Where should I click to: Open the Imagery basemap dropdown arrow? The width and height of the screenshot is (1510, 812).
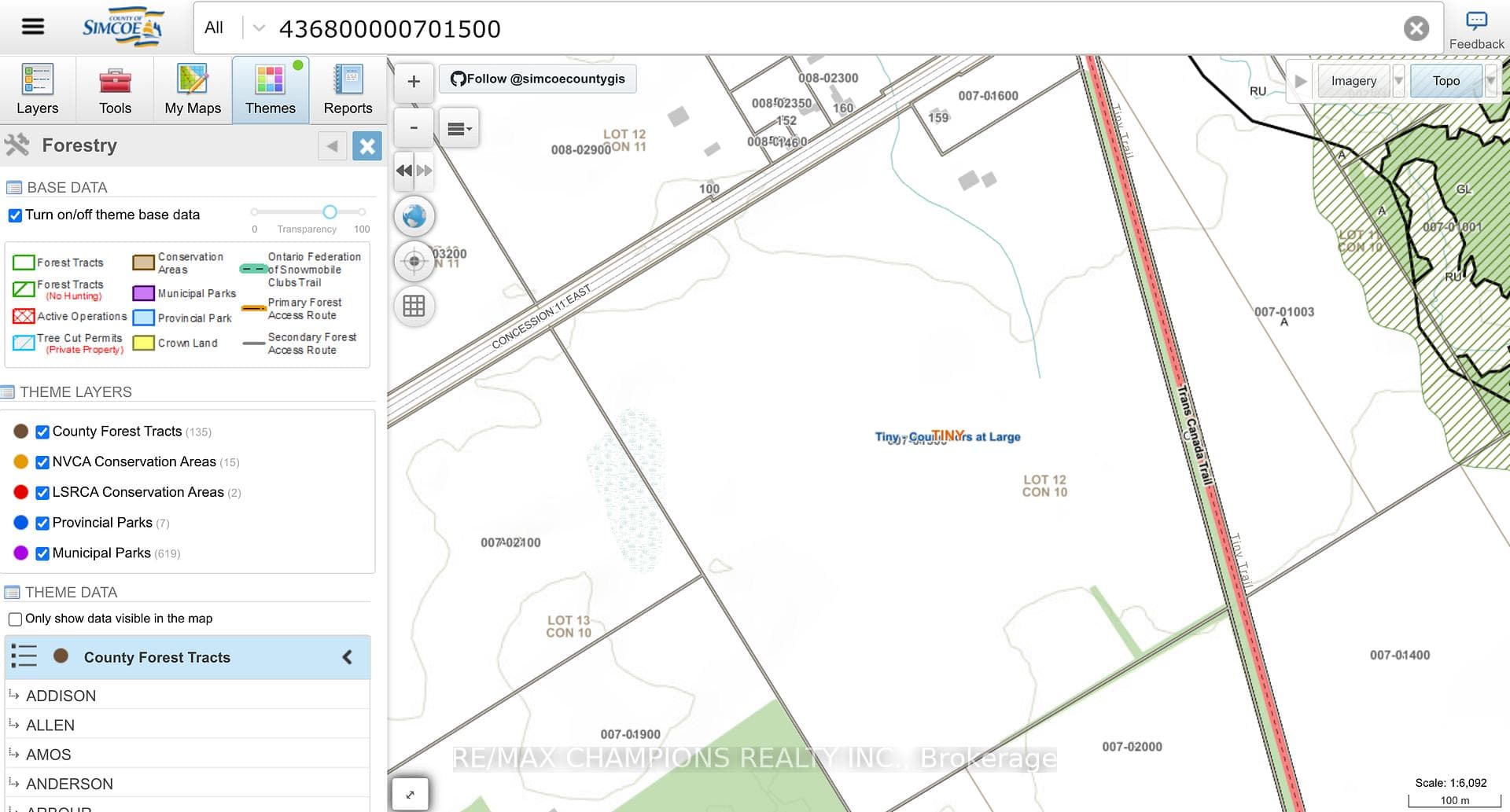coord(1398,81)
